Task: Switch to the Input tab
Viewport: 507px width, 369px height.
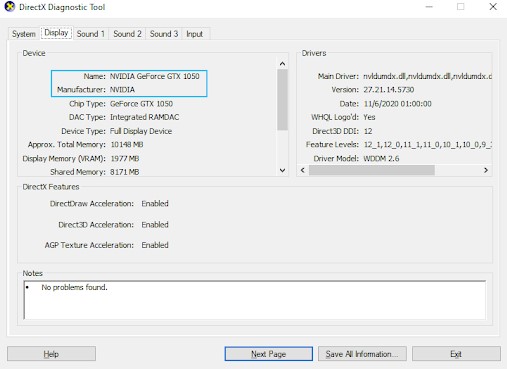Action: point(195,34)
